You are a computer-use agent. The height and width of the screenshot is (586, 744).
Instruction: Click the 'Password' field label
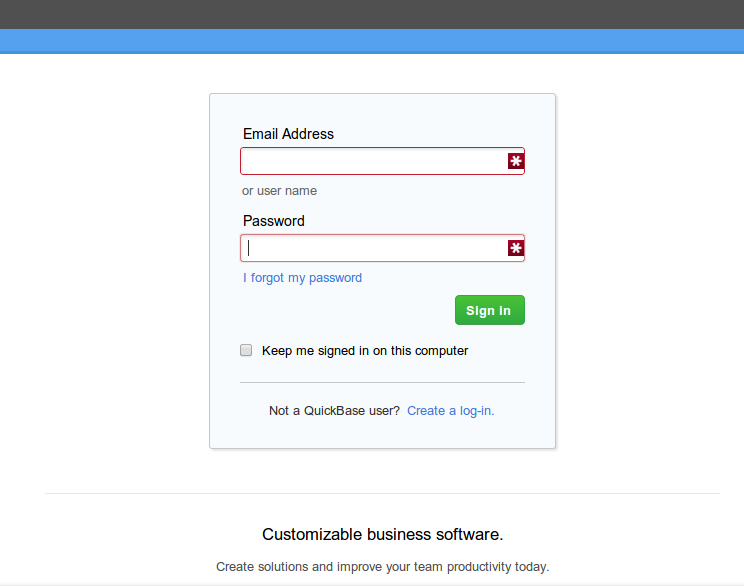pos(273,221)
